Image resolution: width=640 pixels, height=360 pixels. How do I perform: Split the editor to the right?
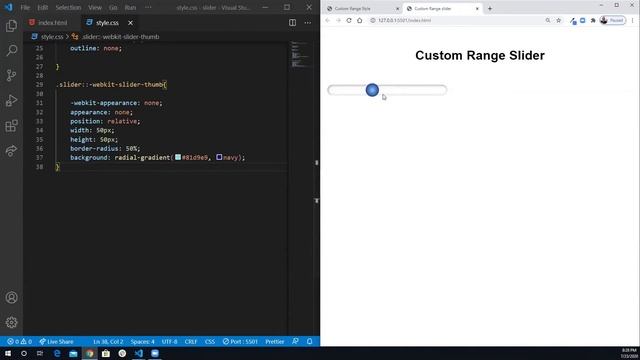pyautogui.click(x=292, y=23)
